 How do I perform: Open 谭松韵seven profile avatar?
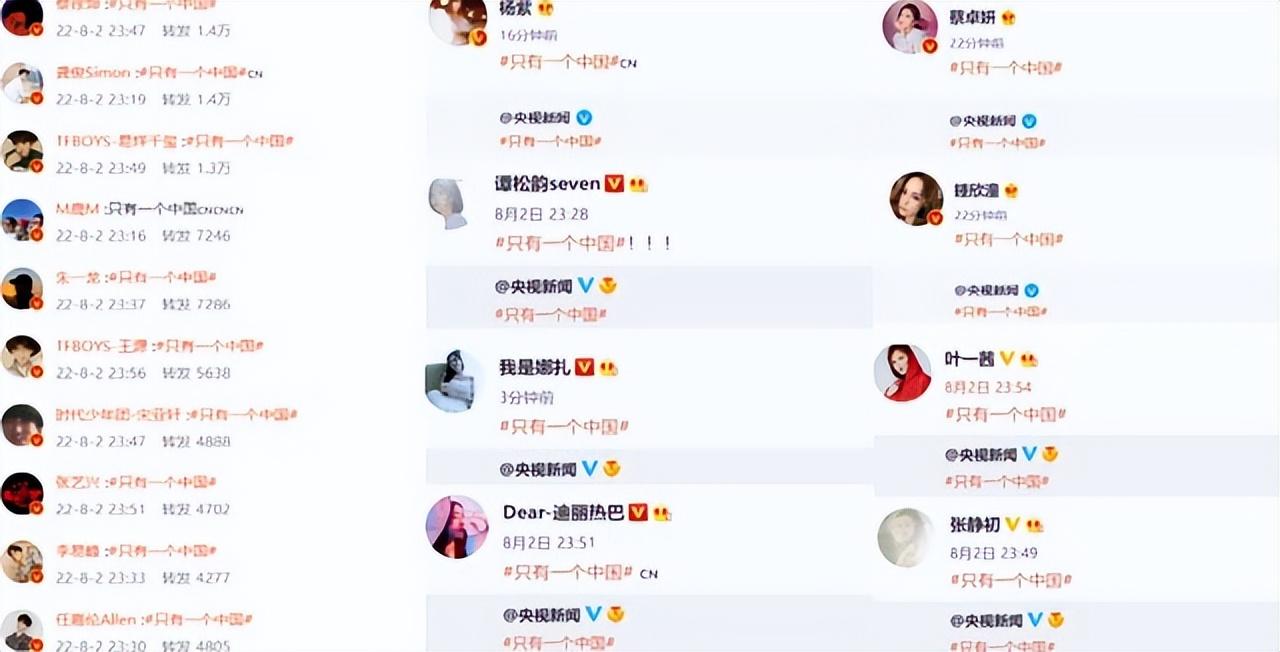(449, 204)
